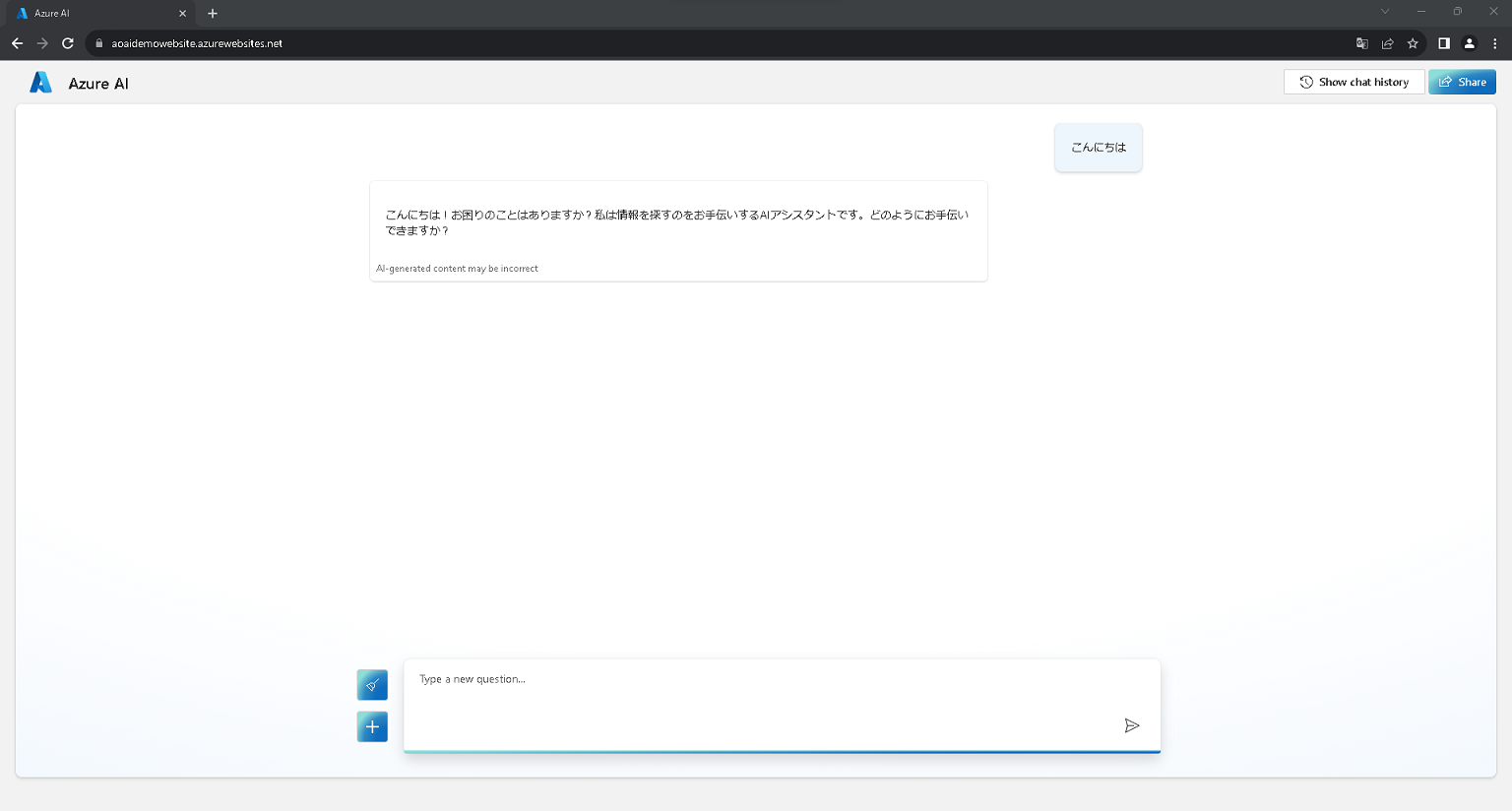1512x811 pixels.
Task: Click the Share button
Action: tap(1462, 82)
